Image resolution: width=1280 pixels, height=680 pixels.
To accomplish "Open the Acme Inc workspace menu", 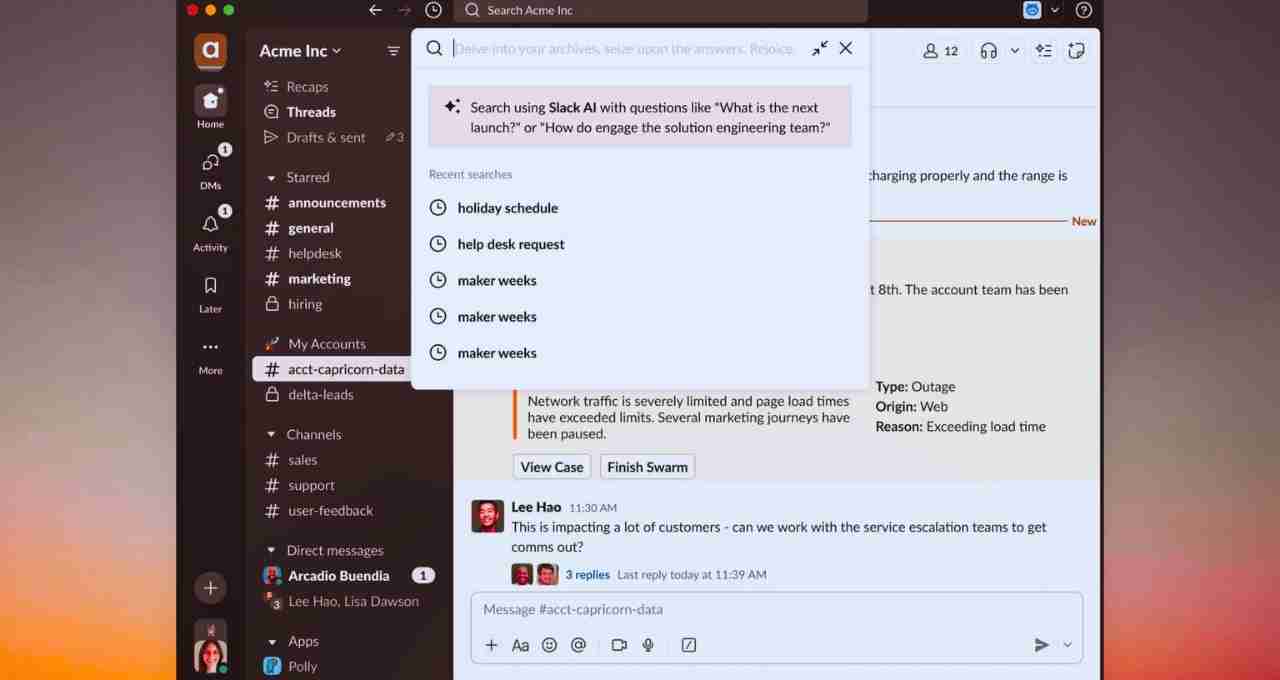I will [300, 51].
